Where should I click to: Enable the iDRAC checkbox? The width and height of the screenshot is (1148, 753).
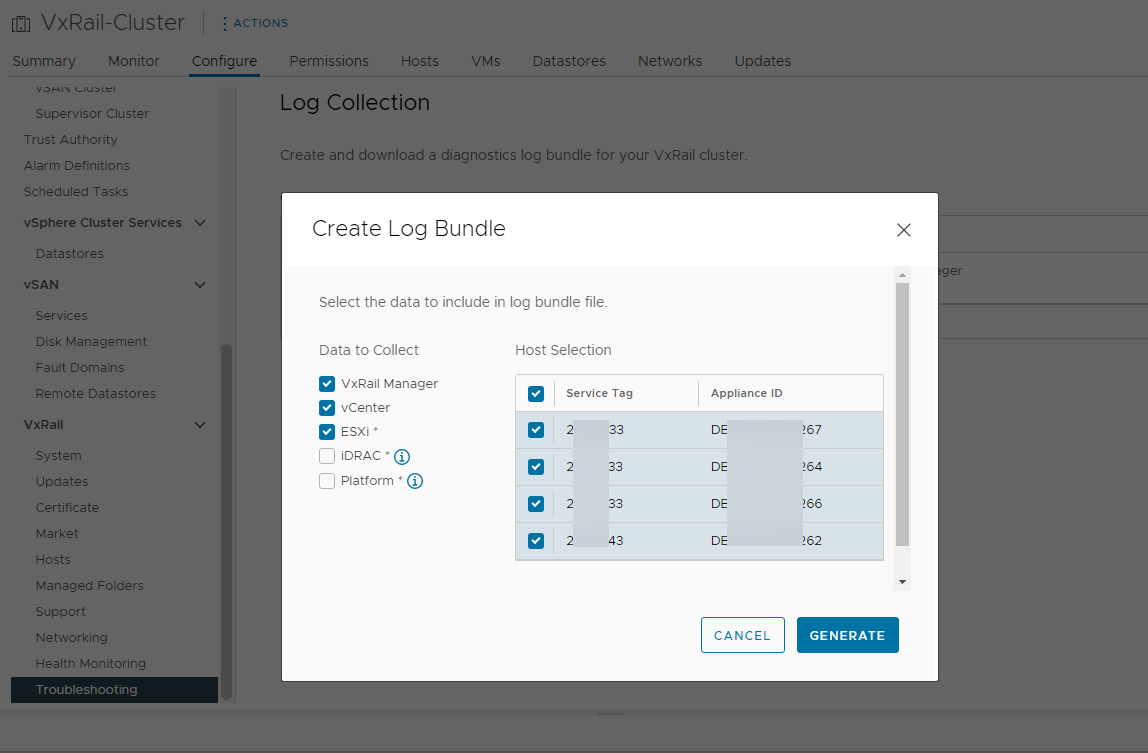point(327,456)
